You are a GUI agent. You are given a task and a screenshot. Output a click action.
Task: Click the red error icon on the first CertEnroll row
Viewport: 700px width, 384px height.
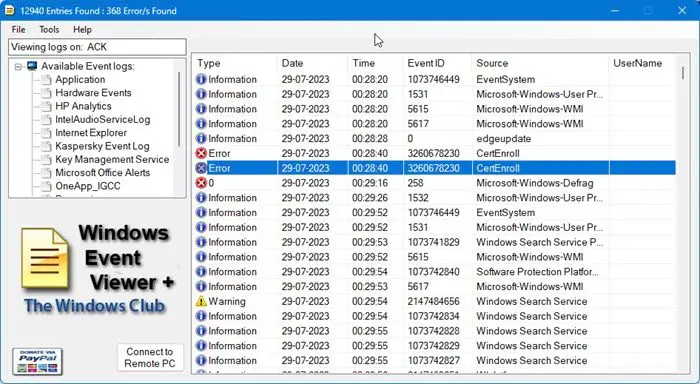(201, 153)
